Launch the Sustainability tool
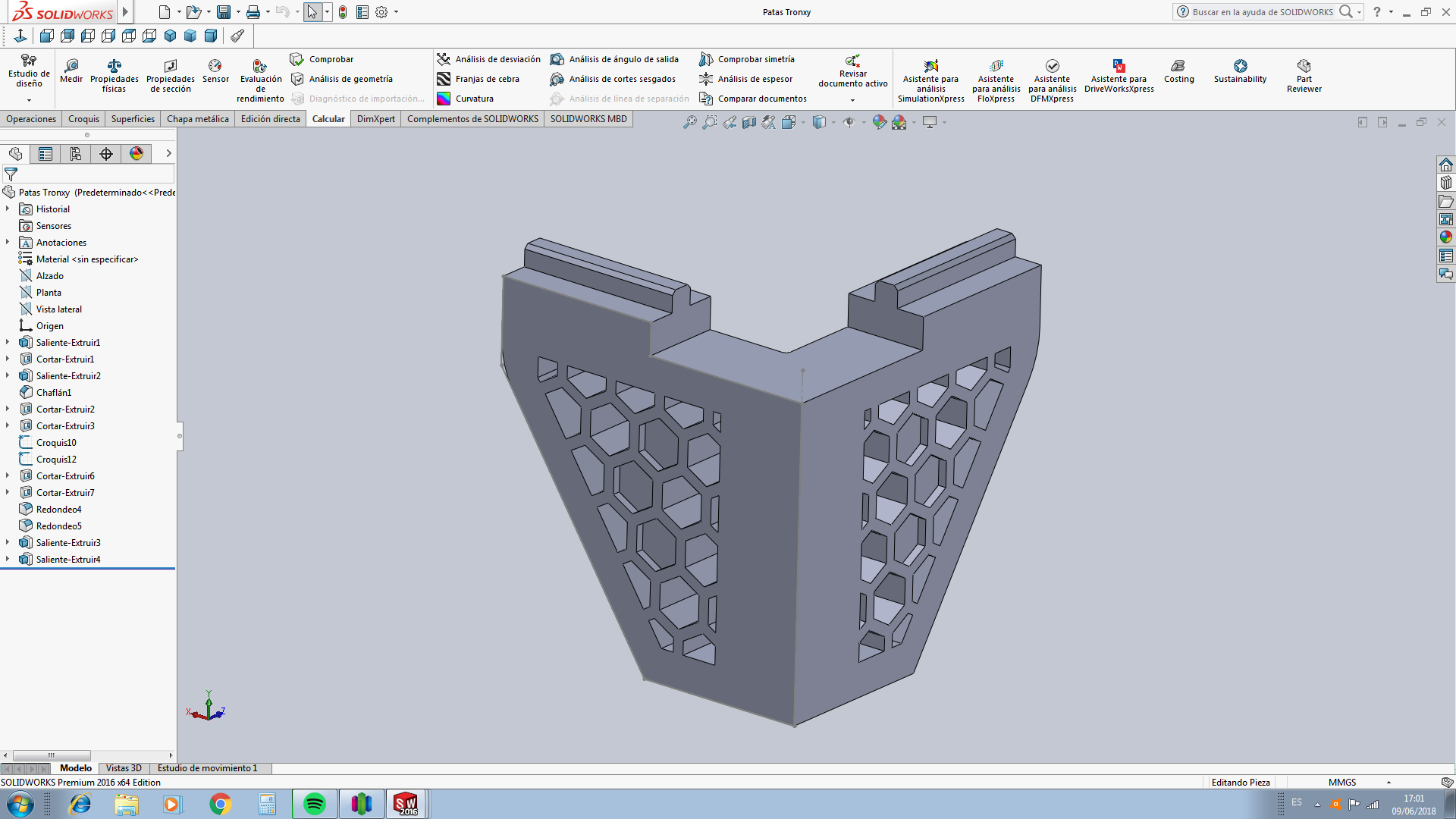Image resolution: width=1456 pixels, height=819 pixels. 1240,71
